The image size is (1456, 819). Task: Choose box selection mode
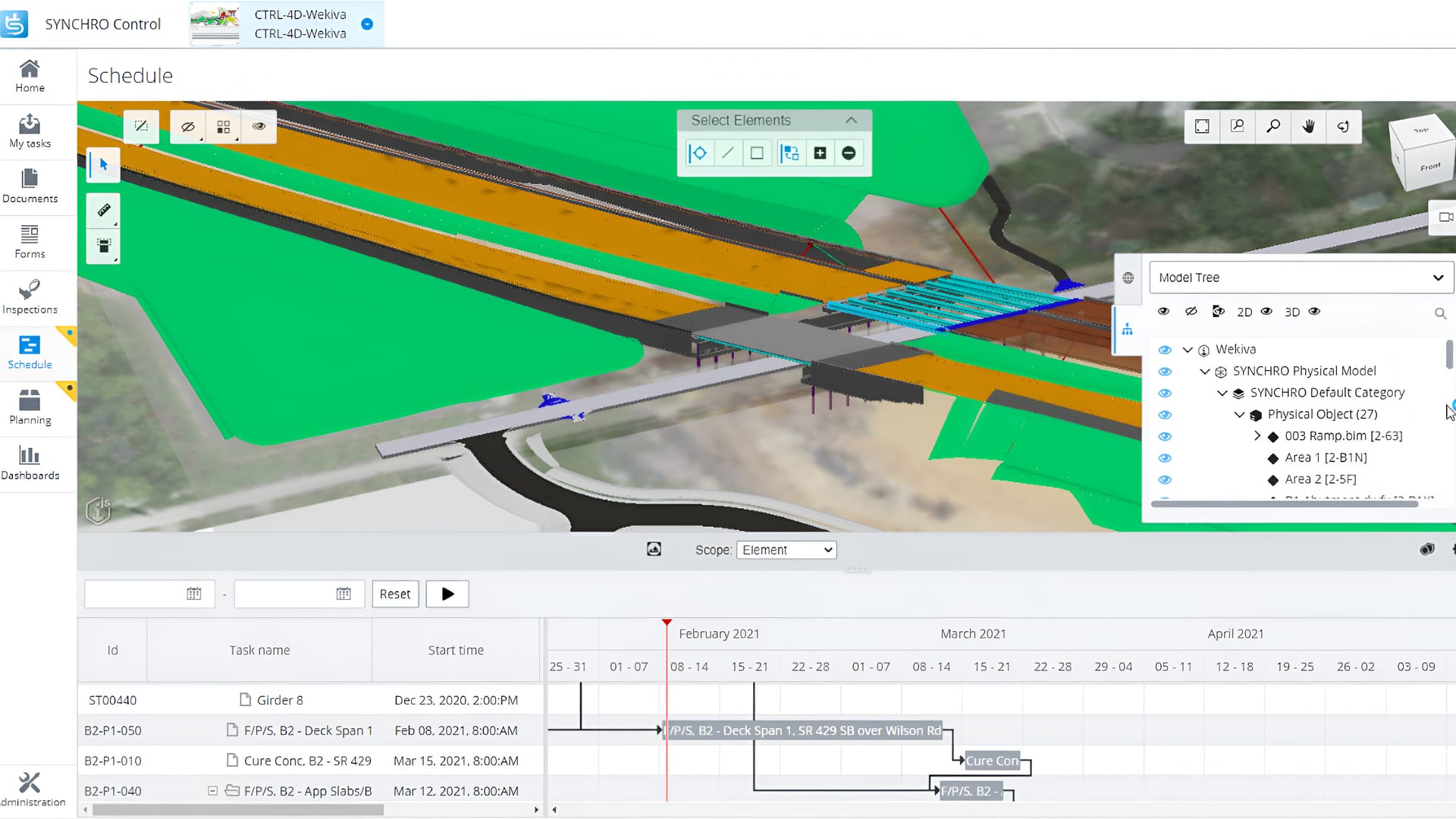pos(757,153)
